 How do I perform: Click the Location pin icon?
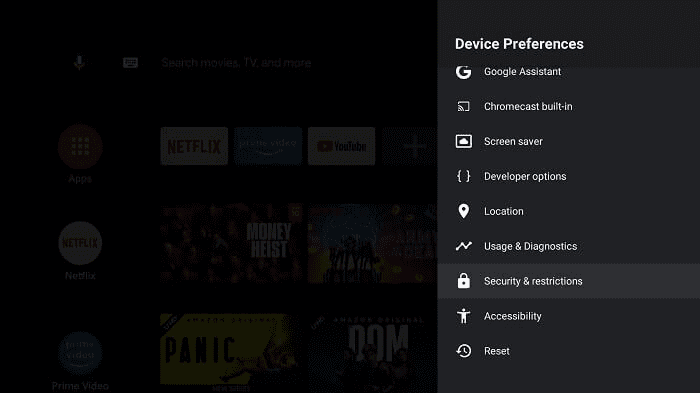[463, 211]
